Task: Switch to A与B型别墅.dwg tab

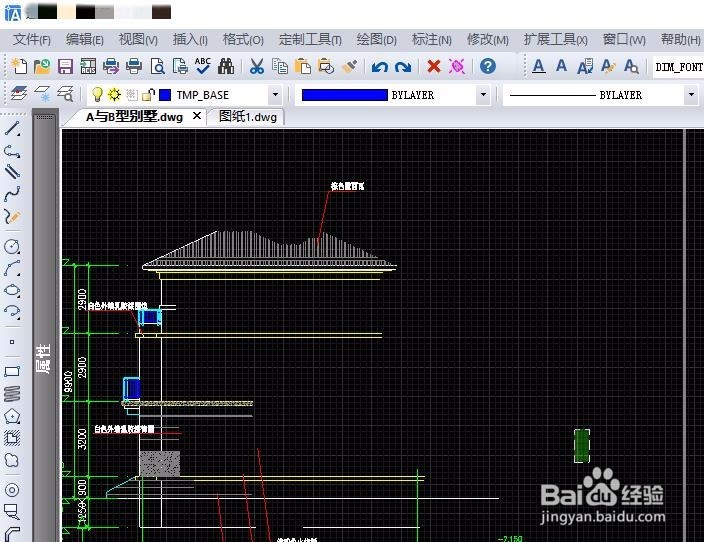Action: click(x=134, y=117)
